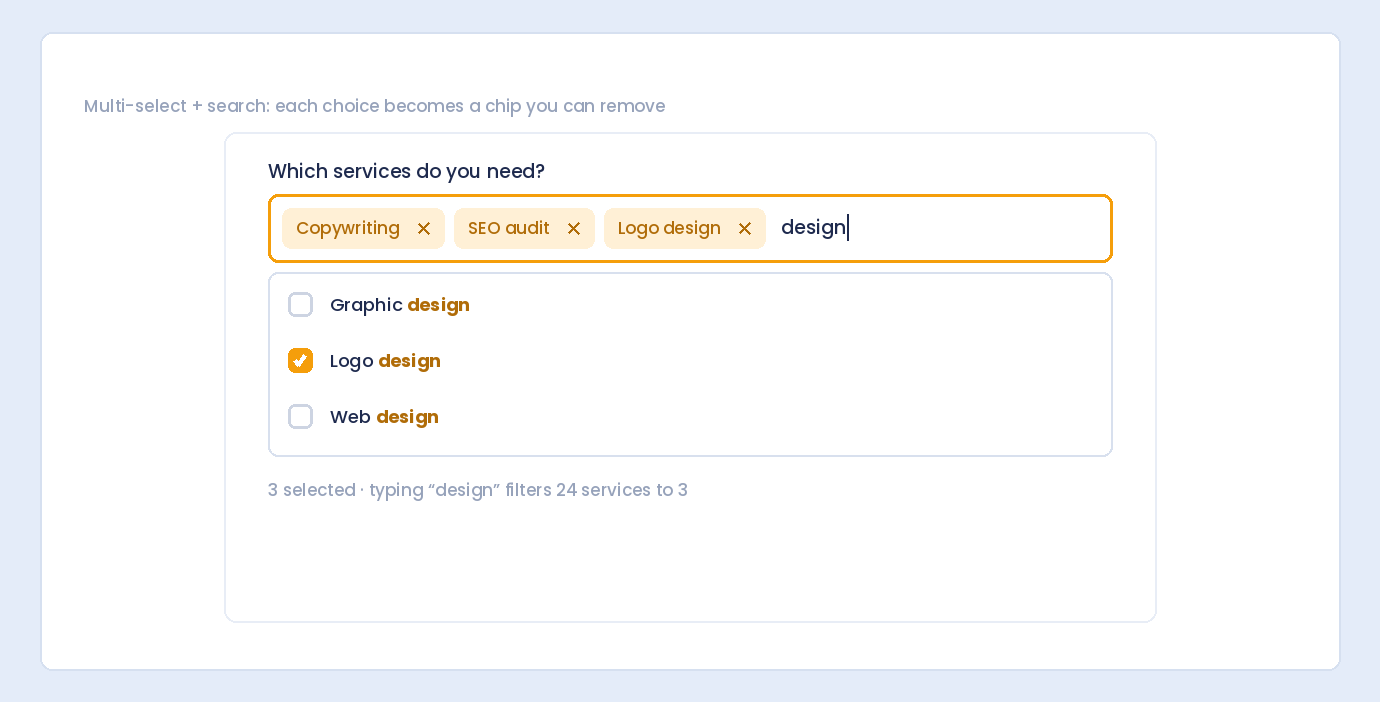Image resolution: width=1380 pixels, height=702 pixels.
Task: Check the Graphic design checkbox
Action: click(x=300, y=305)
